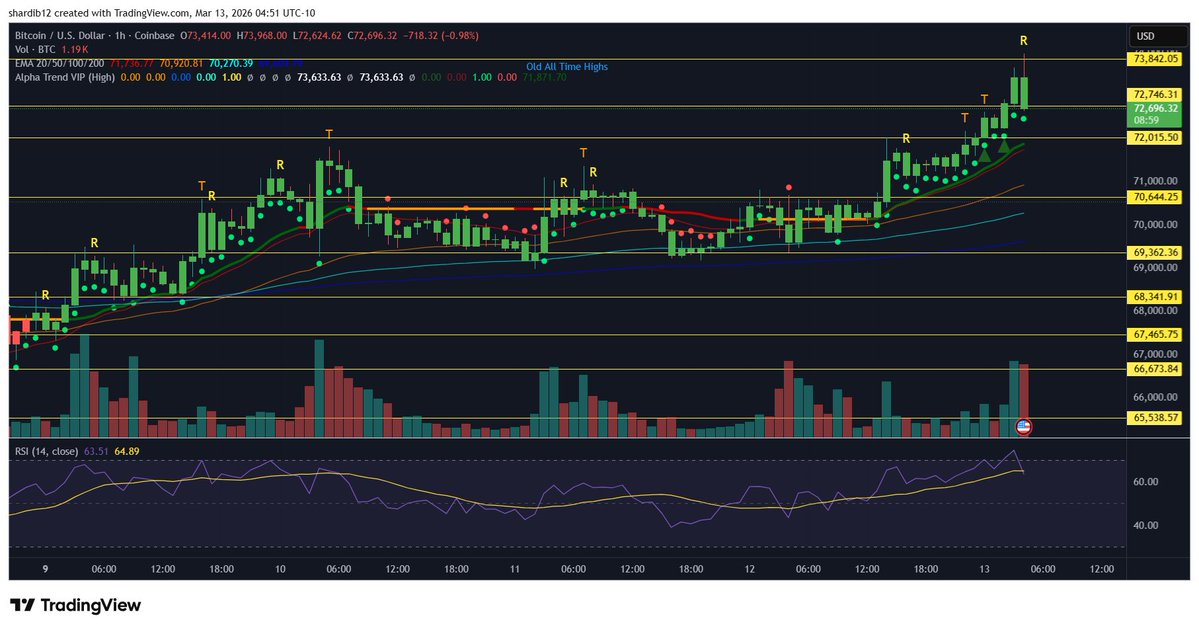Select the 67,465.75 price level label
The image size is (1199, 630).
pos(1155,334)
